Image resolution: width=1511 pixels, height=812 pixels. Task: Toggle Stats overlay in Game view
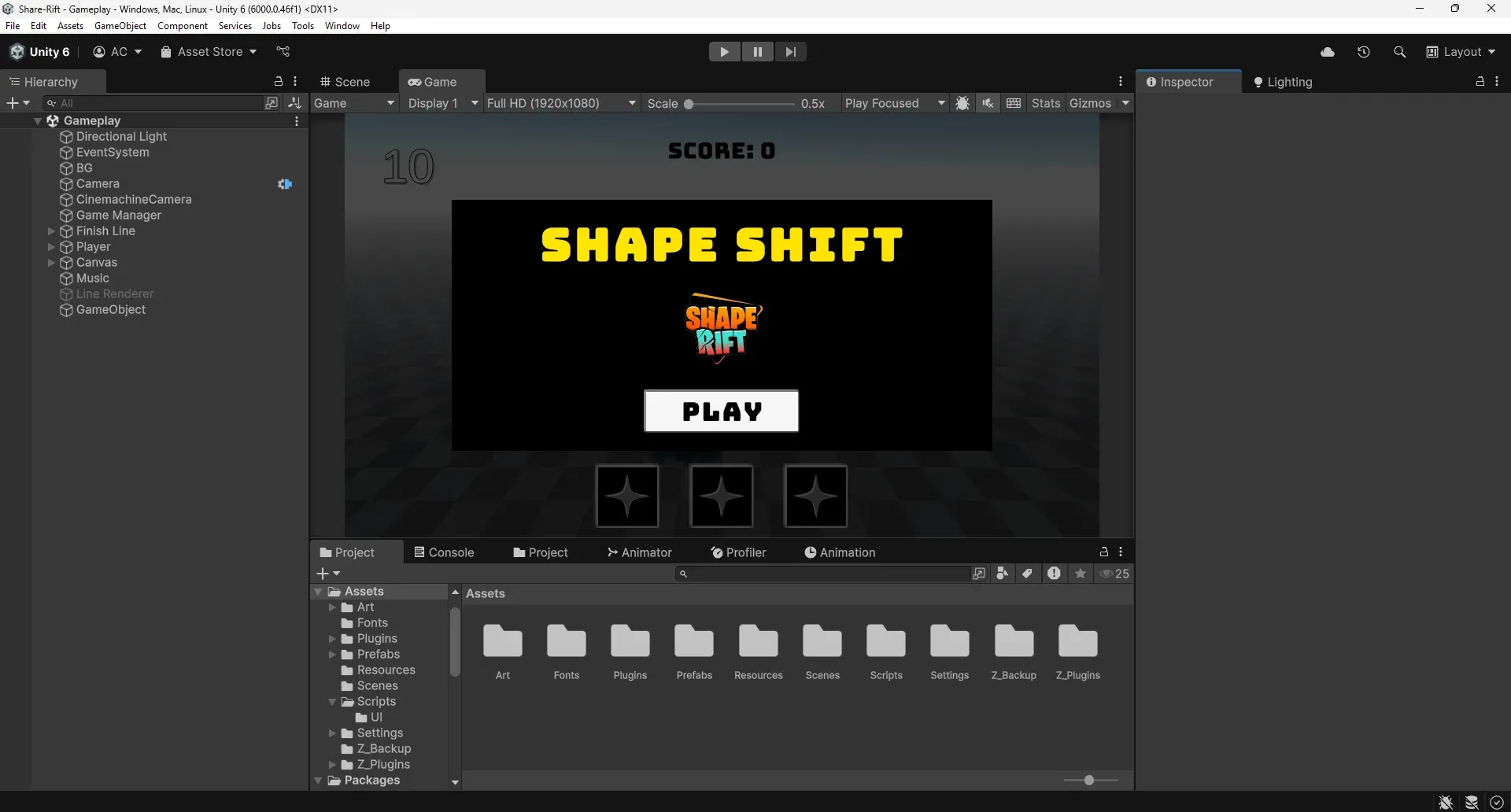coord(1046,103)
